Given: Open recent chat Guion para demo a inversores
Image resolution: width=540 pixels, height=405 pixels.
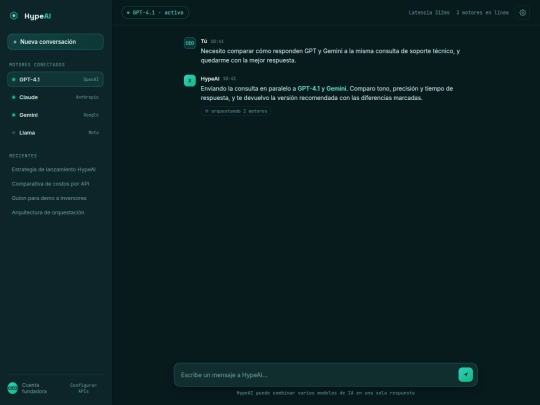Looking at the screenshot, I should (49, 198).
